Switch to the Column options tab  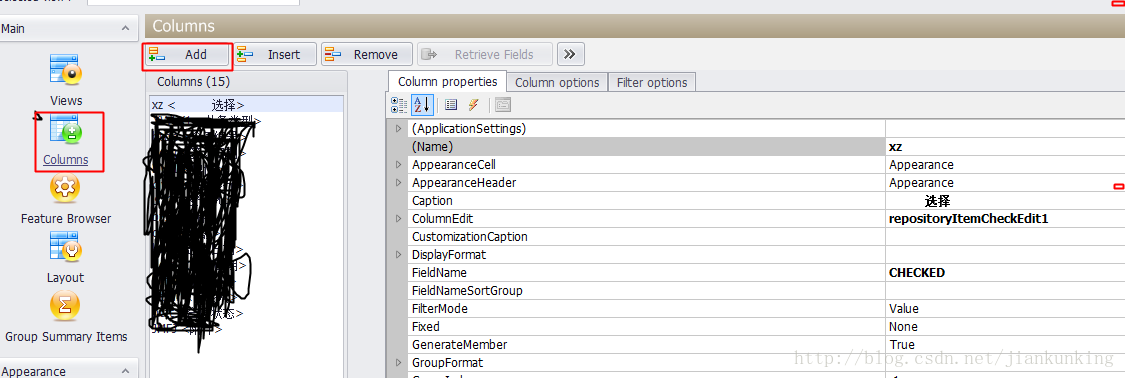pos(557,82)
